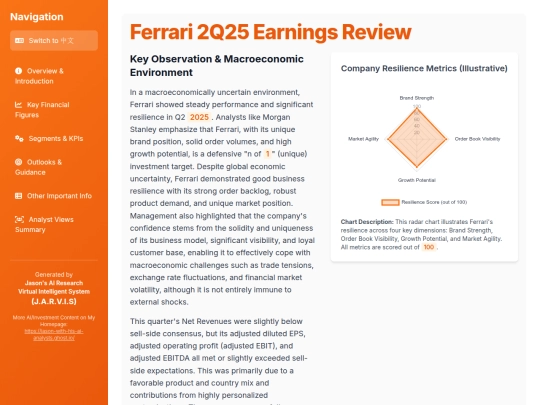Viewport: 540px width, 405px height.
Task: Click the radar chart diamond area
Action: (x=417, y=139)
